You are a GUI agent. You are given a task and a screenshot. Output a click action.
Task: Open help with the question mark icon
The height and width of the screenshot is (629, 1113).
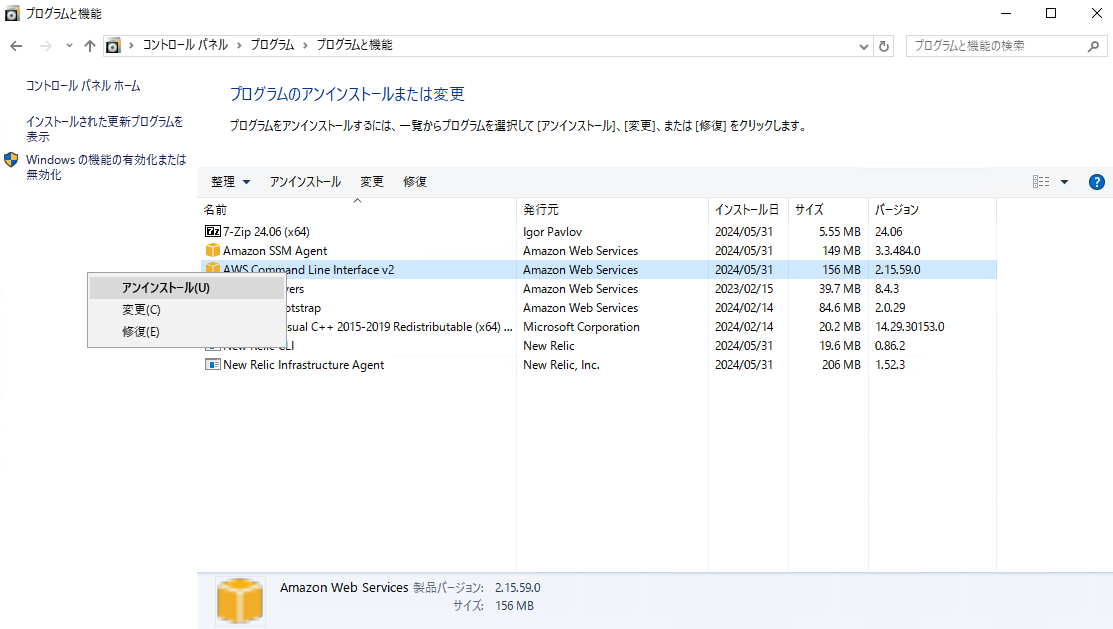pos(1096,182)
